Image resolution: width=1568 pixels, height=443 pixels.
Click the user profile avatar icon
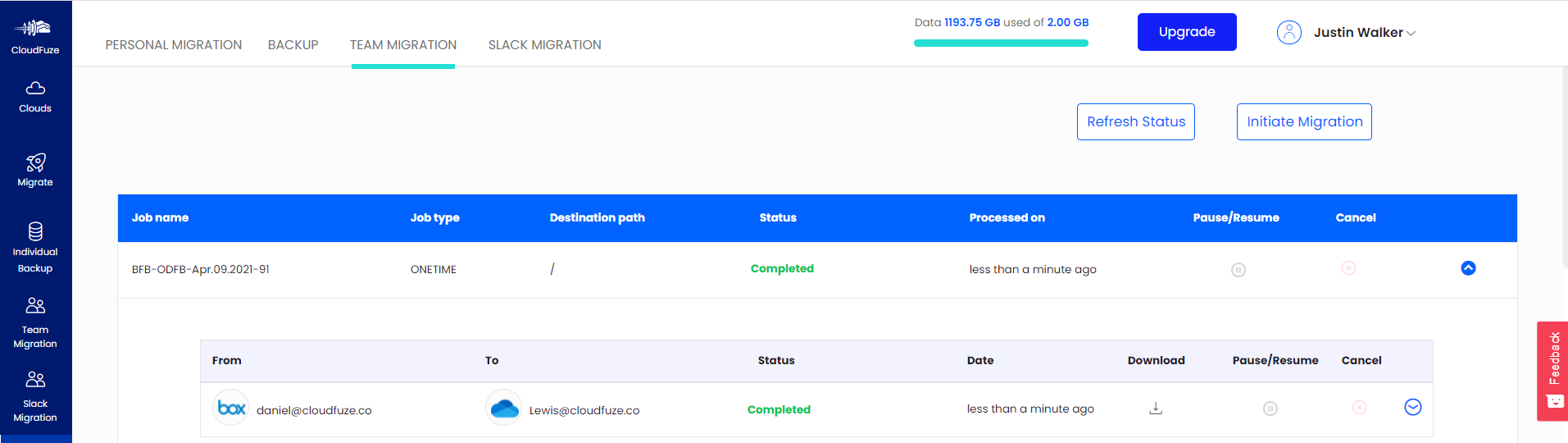tap(1288, 33)
